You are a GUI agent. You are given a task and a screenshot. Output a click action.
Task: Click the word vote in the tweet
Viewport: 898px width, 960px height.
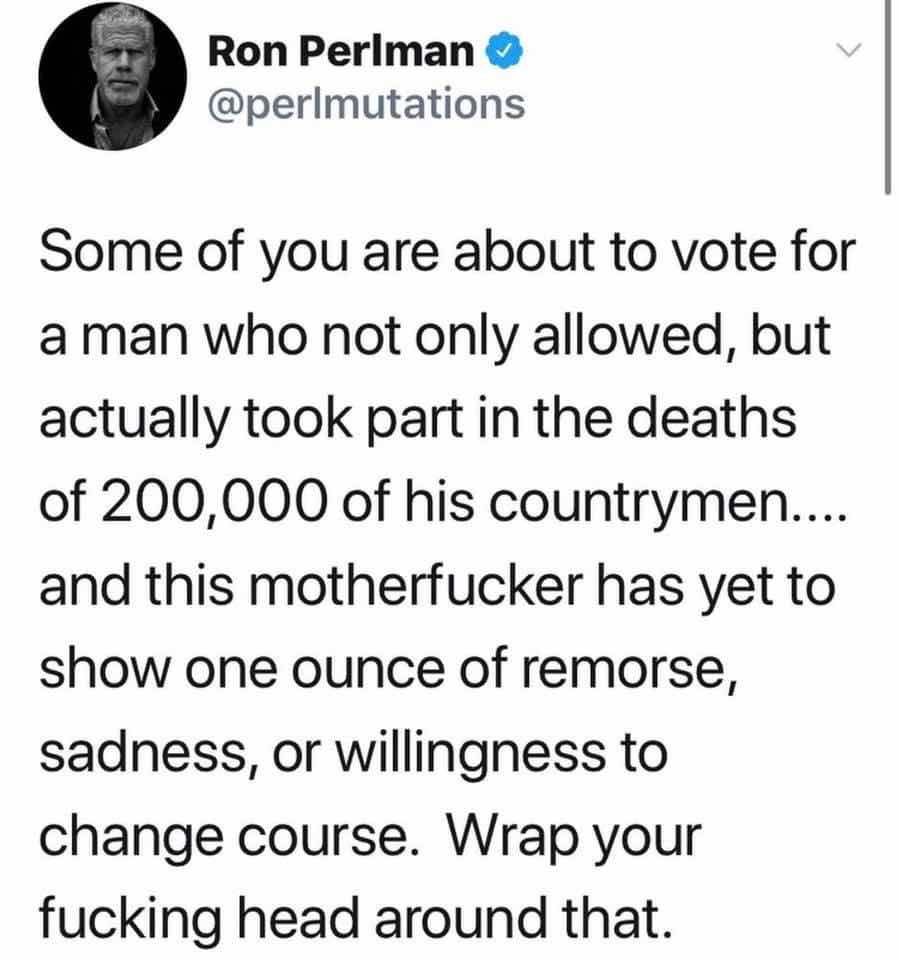tap(720, 253)
